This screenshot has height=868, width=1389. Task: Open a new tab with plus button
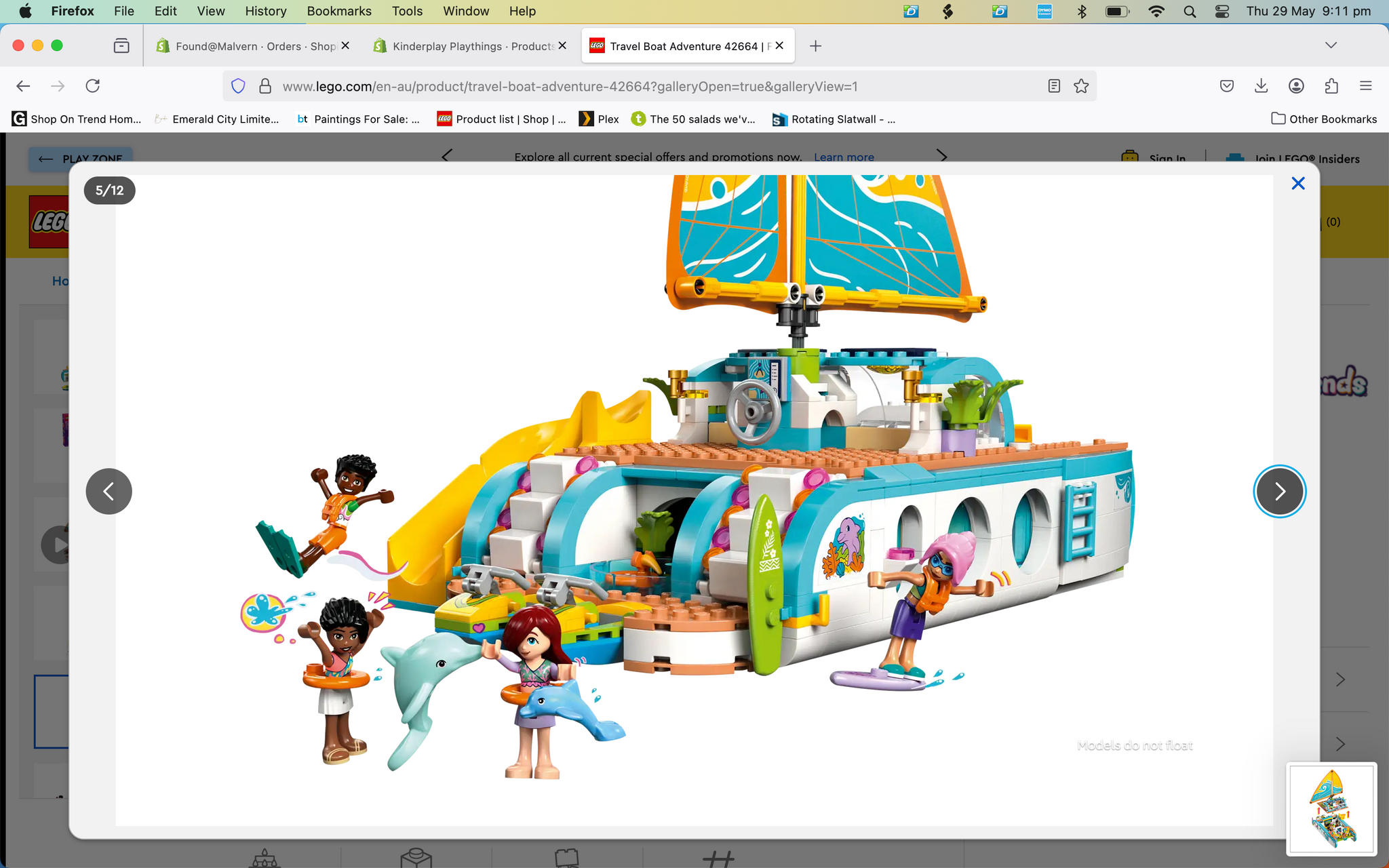click(x=816, y=46)
